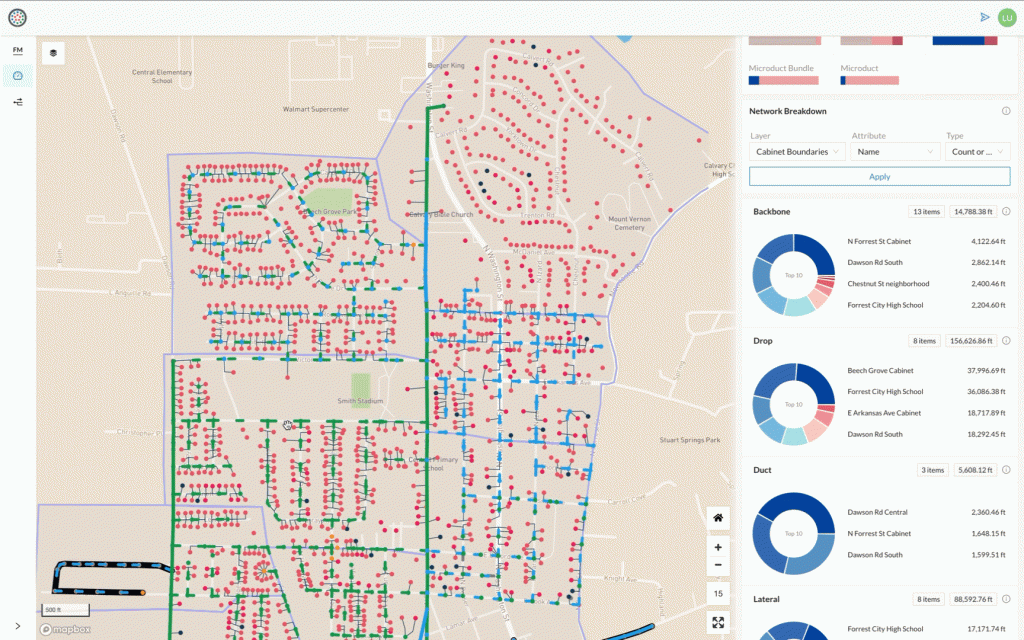The width and height of the screenshot is (1024, 640).
Task: Open the app logo in top-left corner
Action: click(18, 18)
